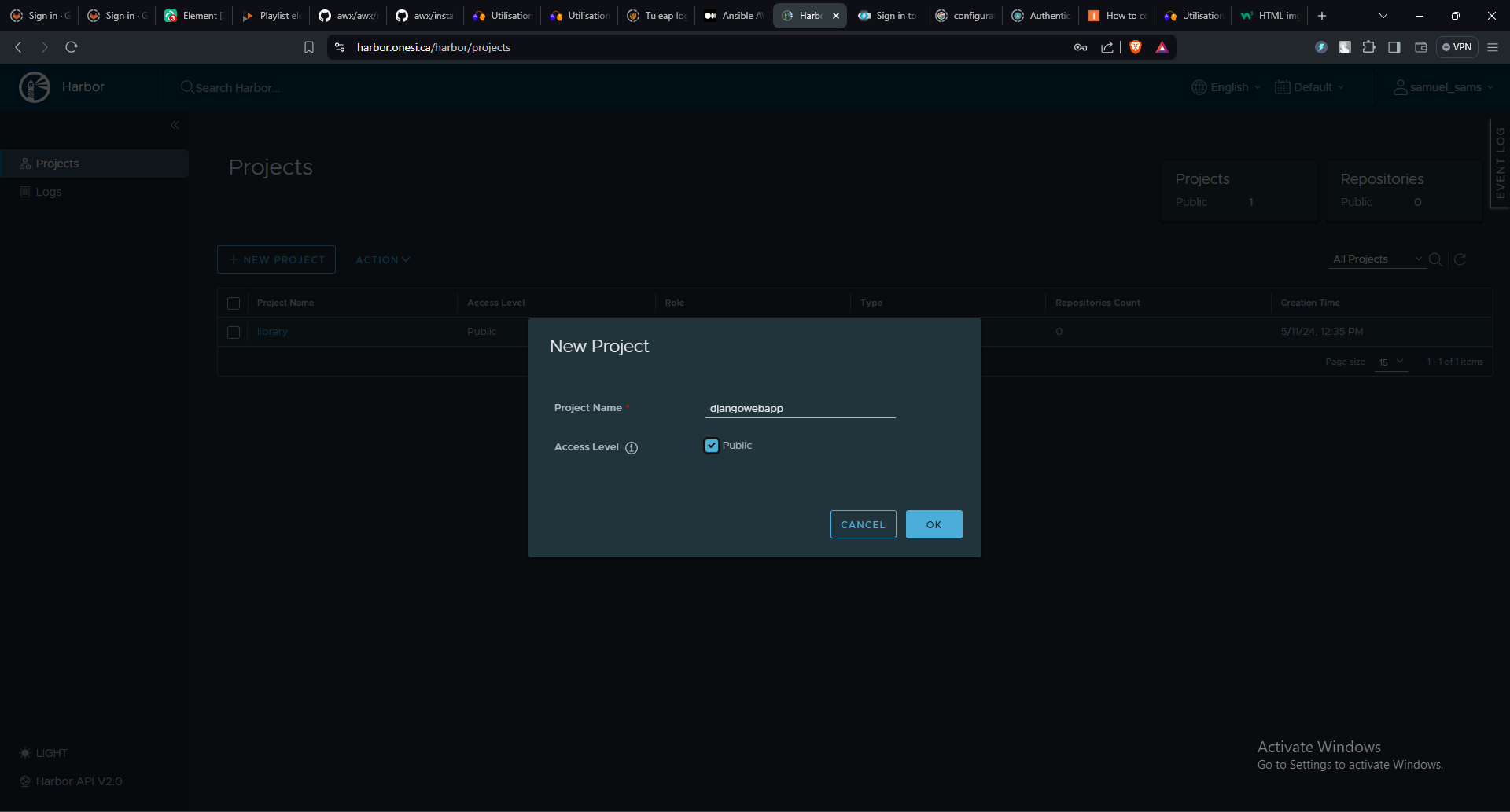This screenshot has height=812, width=1510.
Task: Open the browser hamburger menu
Action: (x=1493, y=47)
